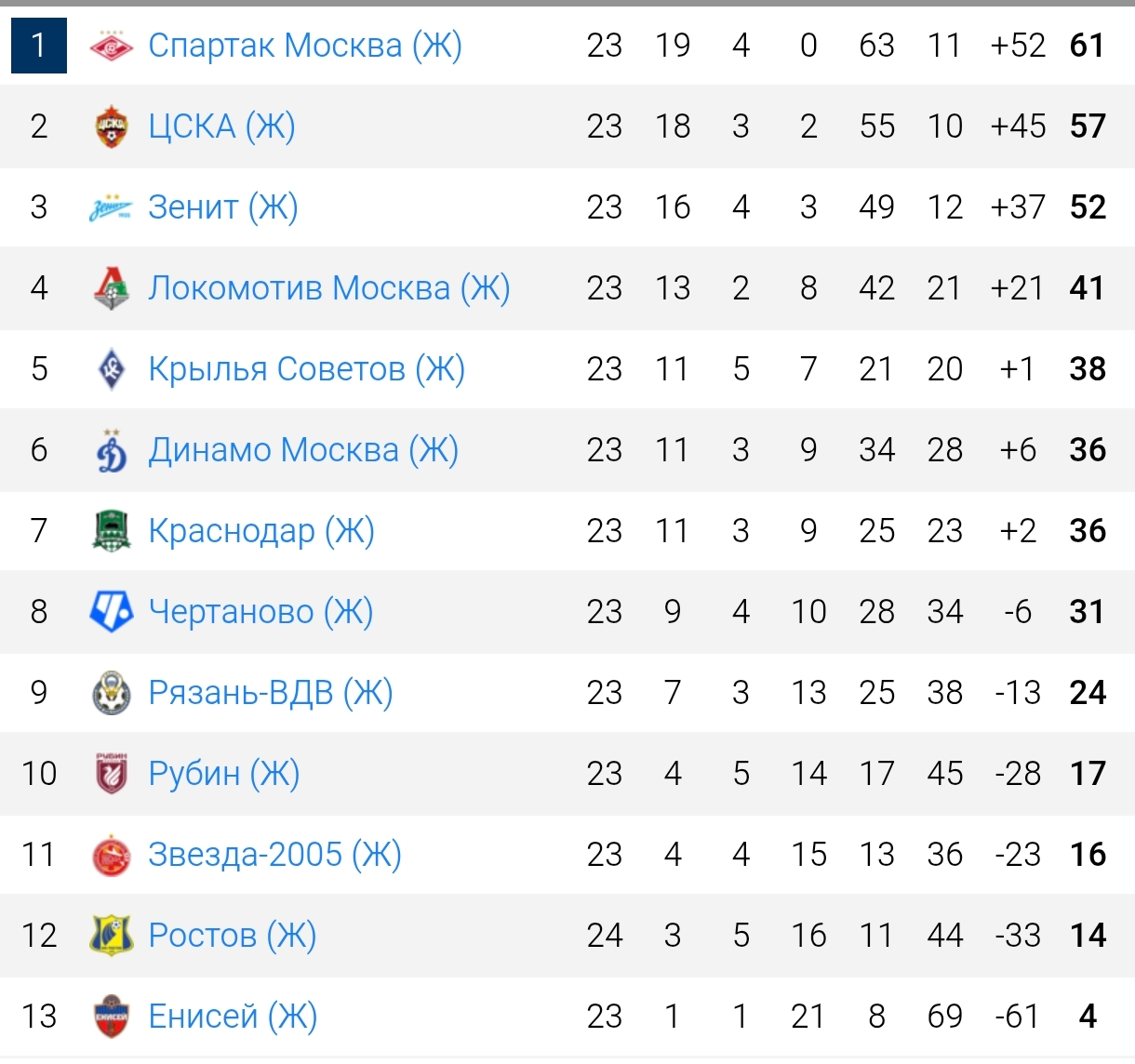Select the highlighted rank 1 position badge
This screenshot has width=1135, height=1064.
tap(39, 46)
